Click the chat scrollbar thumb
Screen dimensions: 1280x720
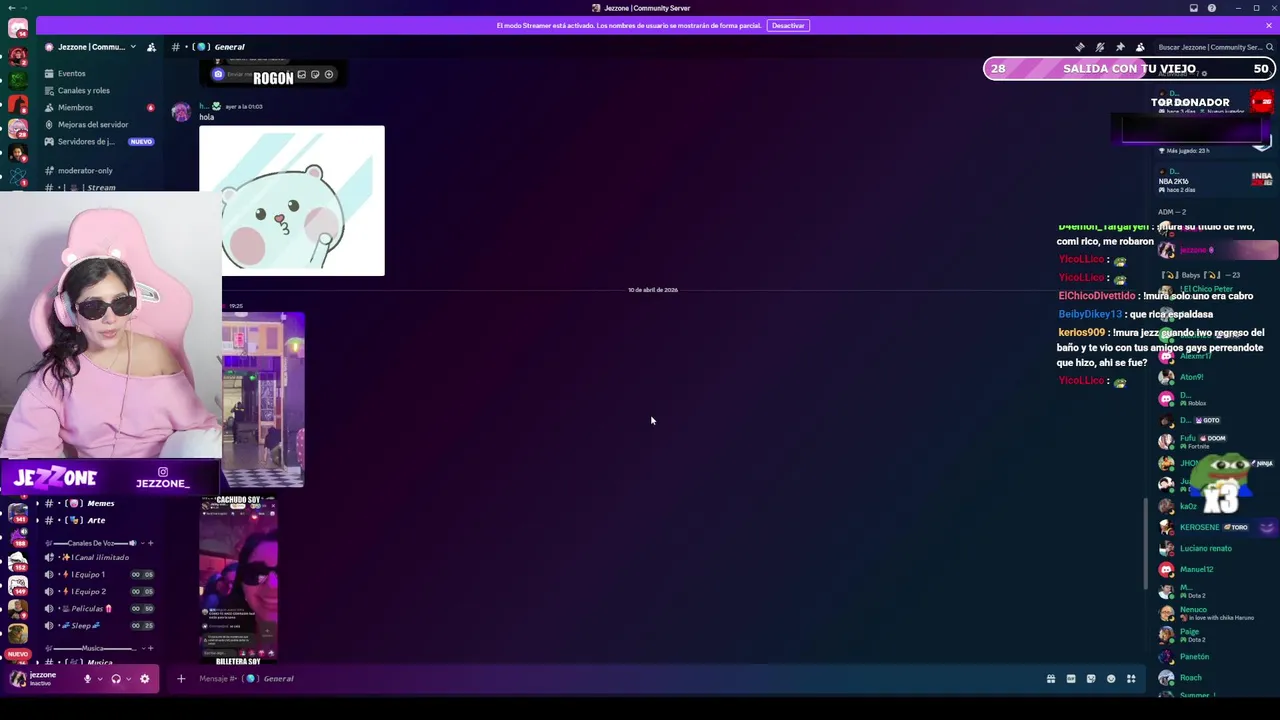click(1146, 543)
